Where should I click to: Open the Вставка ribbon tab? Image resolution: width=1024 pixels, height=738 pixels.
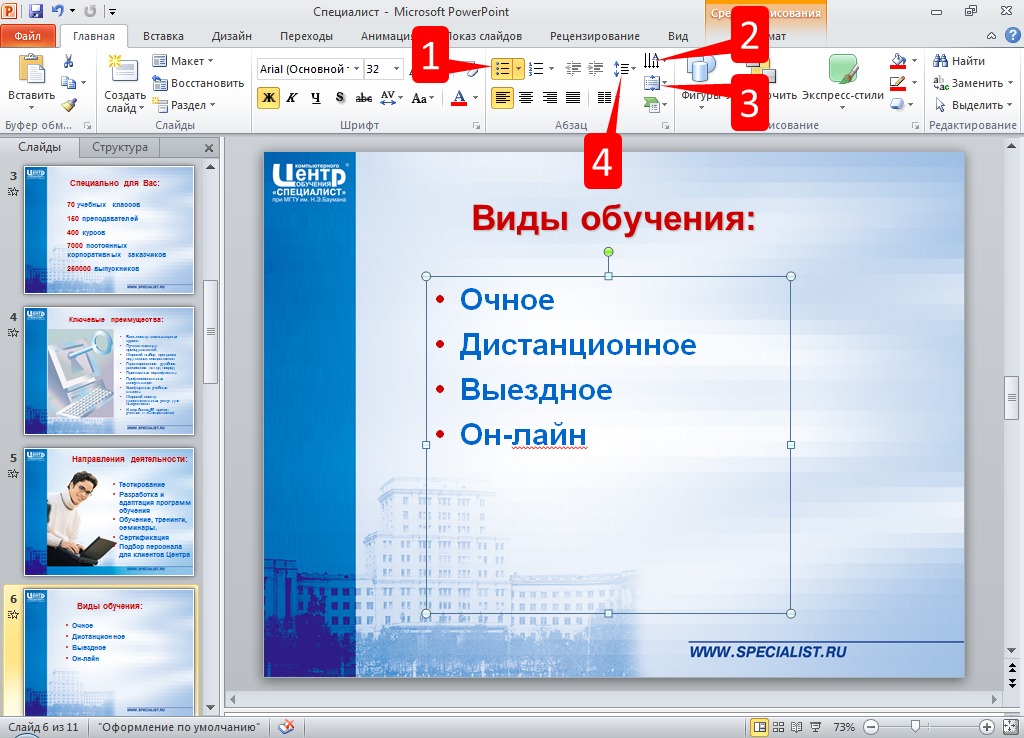(x=163, y=36)
